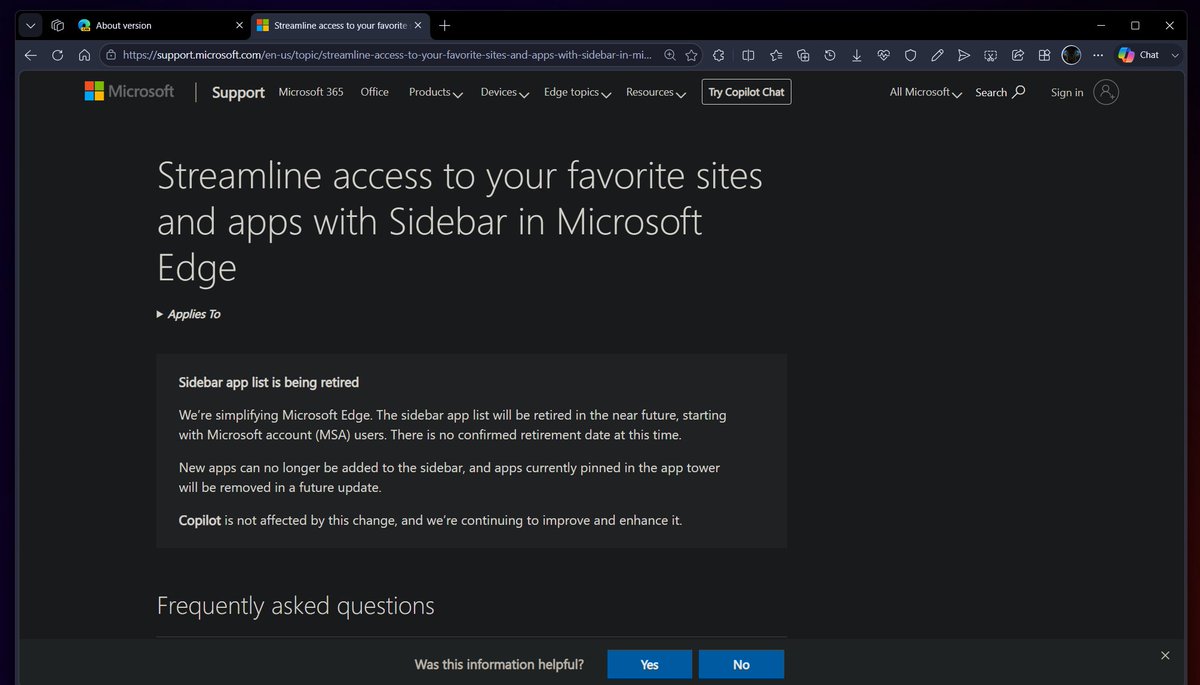Open the workspaces icon
The width and height of the screenshot is (1200, 685).
pos(58,25)
